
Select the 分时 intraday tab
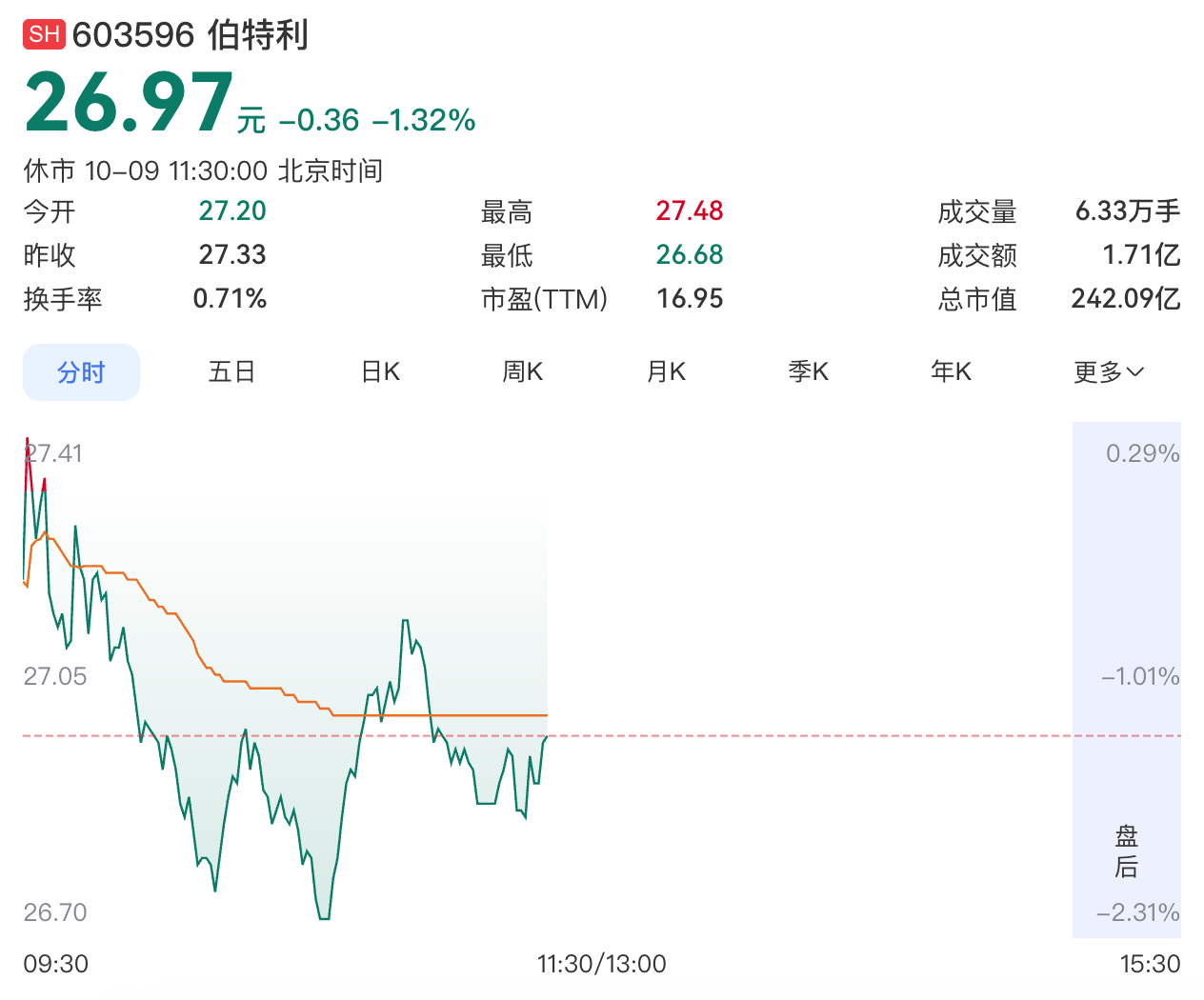[81, 372]
